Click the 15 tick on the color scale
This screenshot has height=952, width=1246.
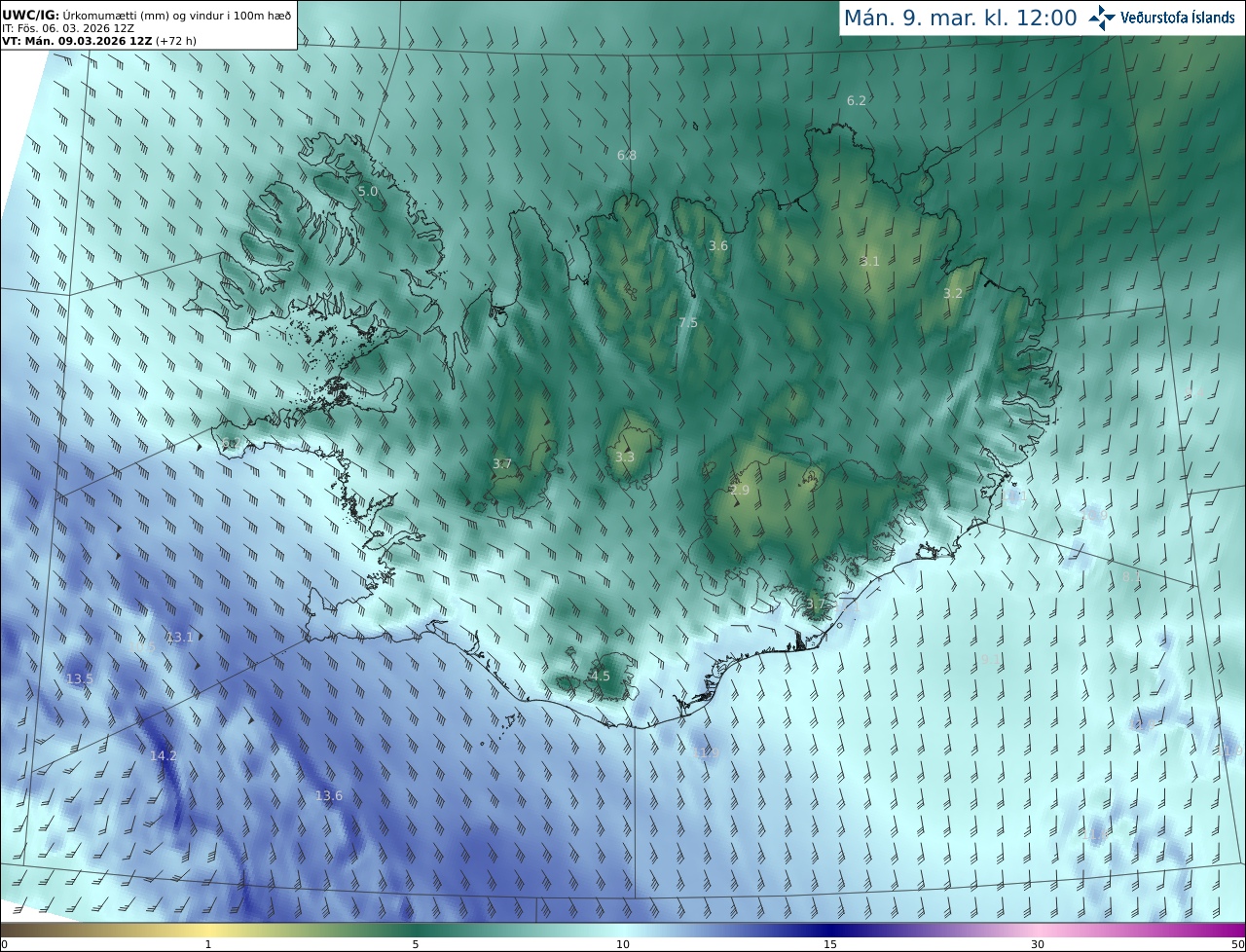coord(830,944)
